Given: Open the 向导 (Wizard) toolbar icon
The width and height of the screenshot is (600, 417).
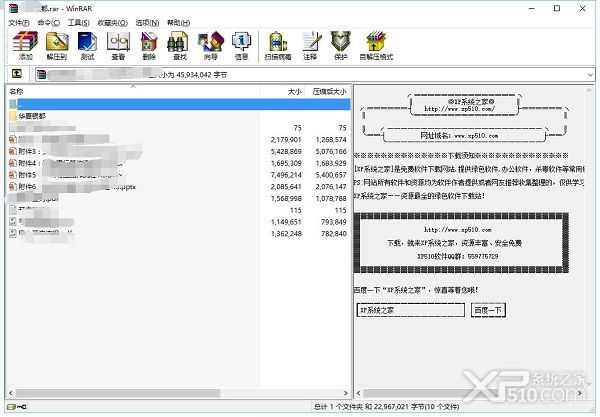Looking at the screenshot, I should pyautogui.click(x=210, y=42).
